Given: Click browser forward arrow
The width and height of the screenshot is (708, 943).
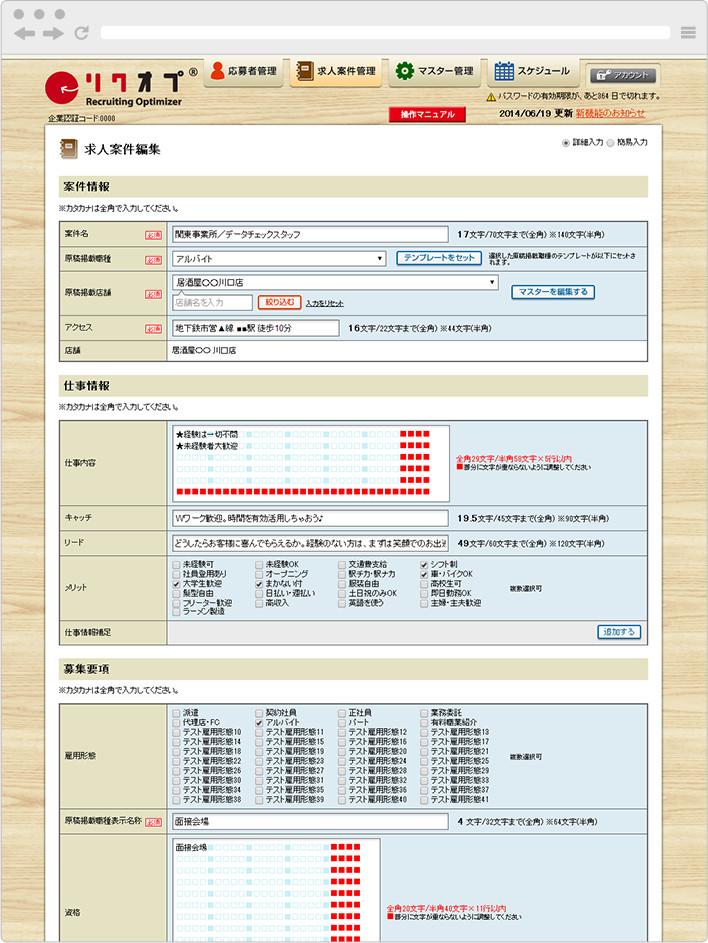Looking at the screenshot, I should (53, 33).
